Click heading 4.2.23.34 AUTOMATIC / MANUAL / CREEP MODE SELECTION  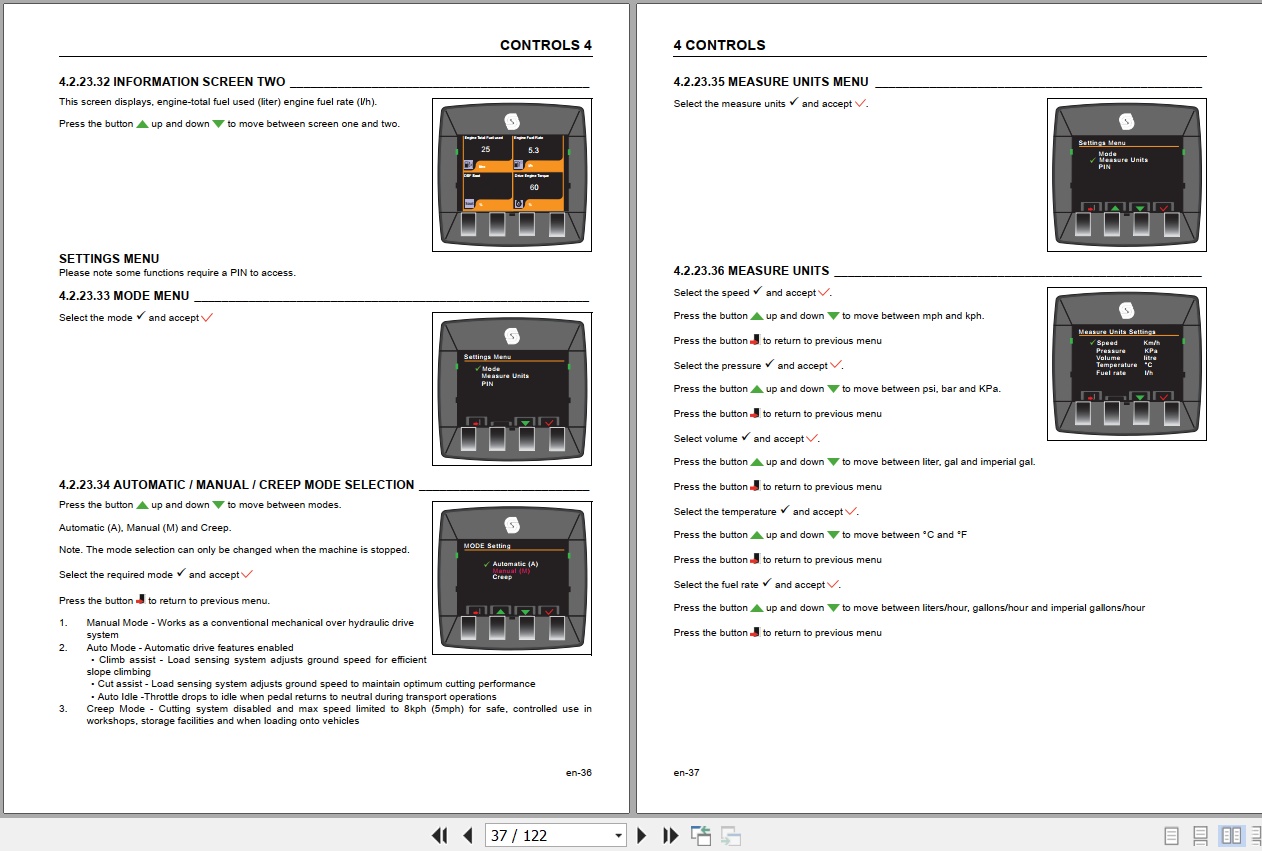pos(236,485)
